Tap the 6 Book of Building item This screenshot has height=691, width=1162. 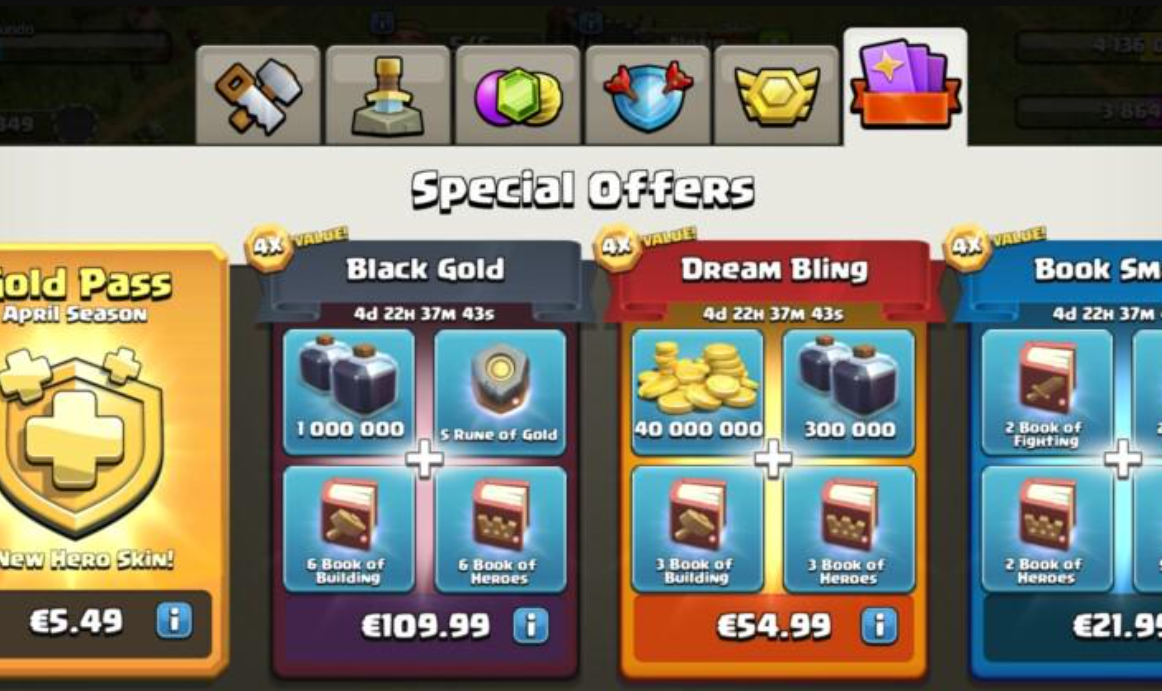click(x=349, y=529)
